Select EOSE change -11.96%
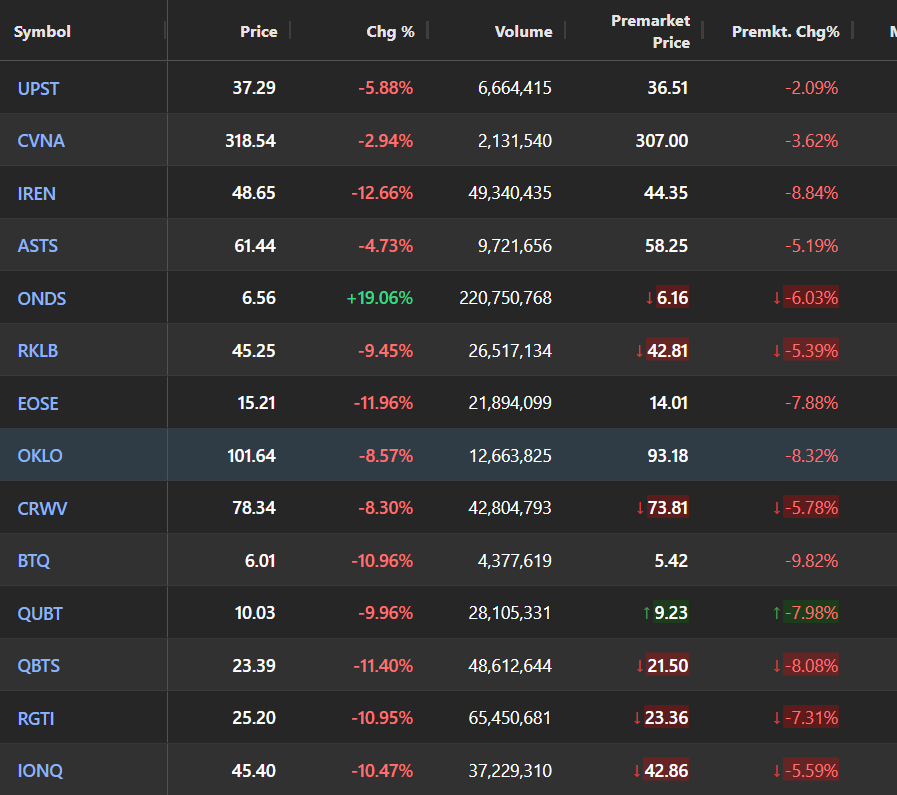This screenshot has width=897, height=795. pyautogui.click(x=383, y=403)
